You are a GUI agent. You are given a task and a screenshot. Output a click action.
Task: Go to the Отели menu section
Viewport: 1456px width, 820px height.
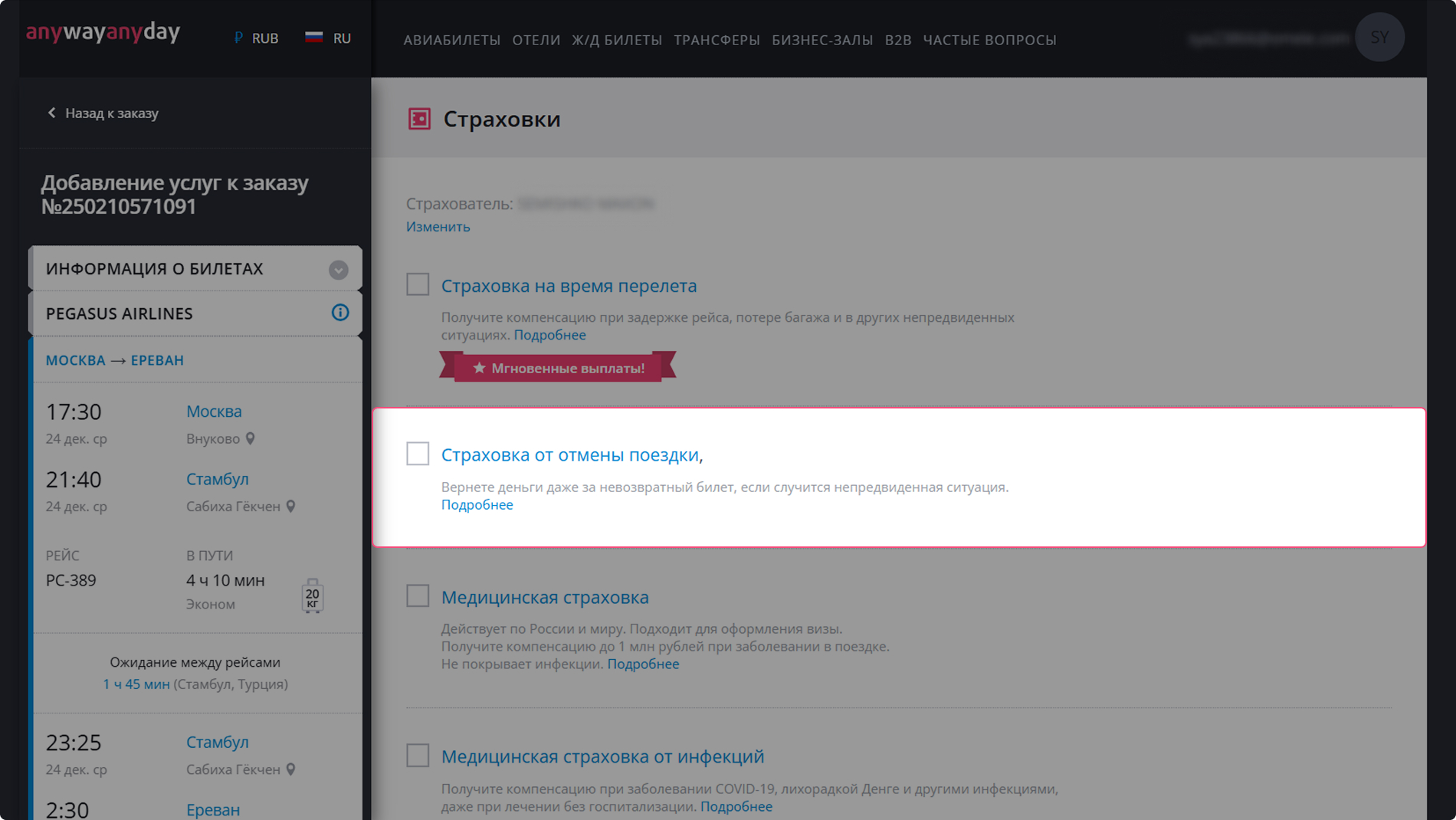coord(536,40)
